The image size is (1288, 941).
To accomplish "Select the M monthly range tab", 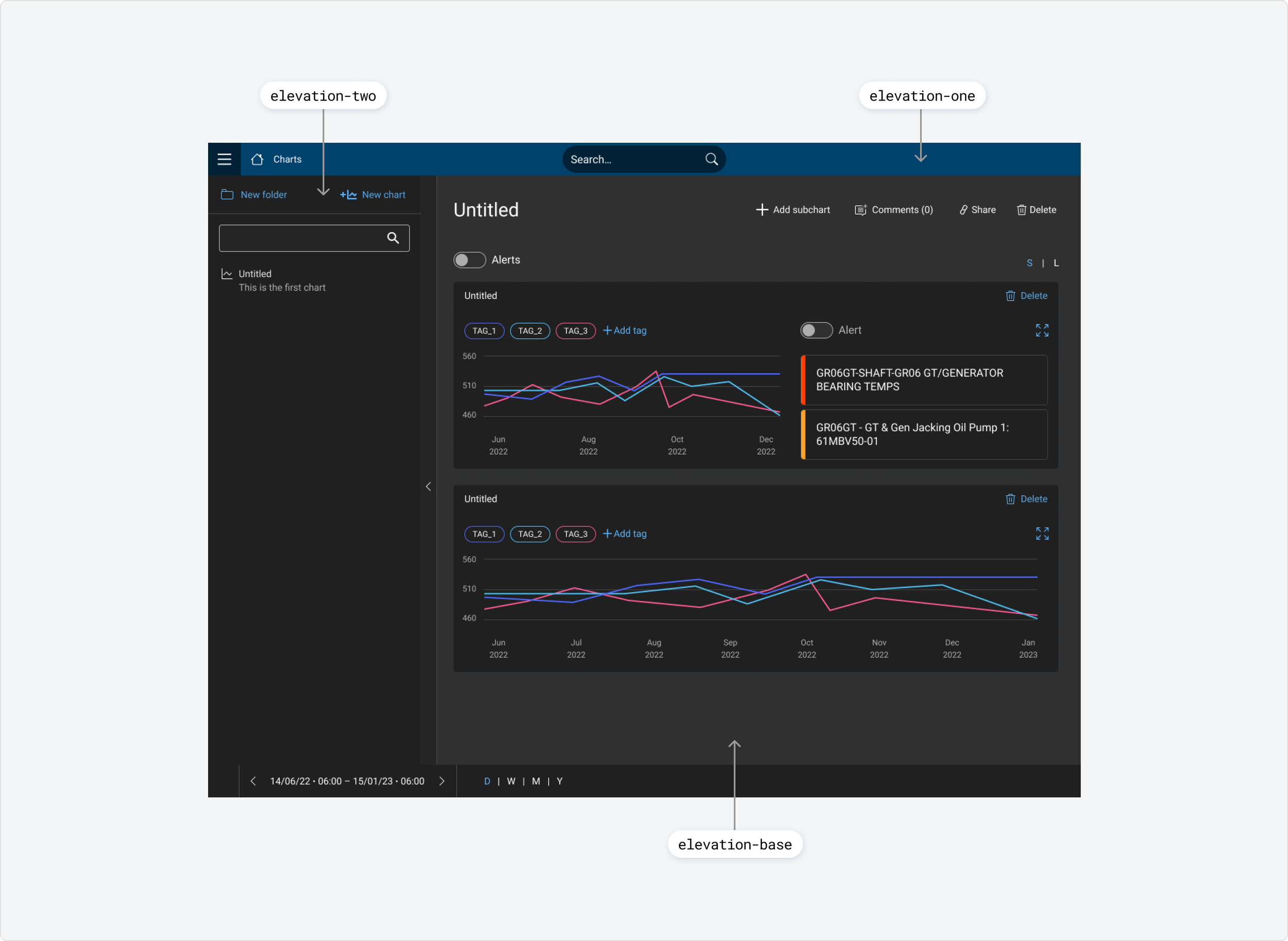I will [x=535, y=781].
